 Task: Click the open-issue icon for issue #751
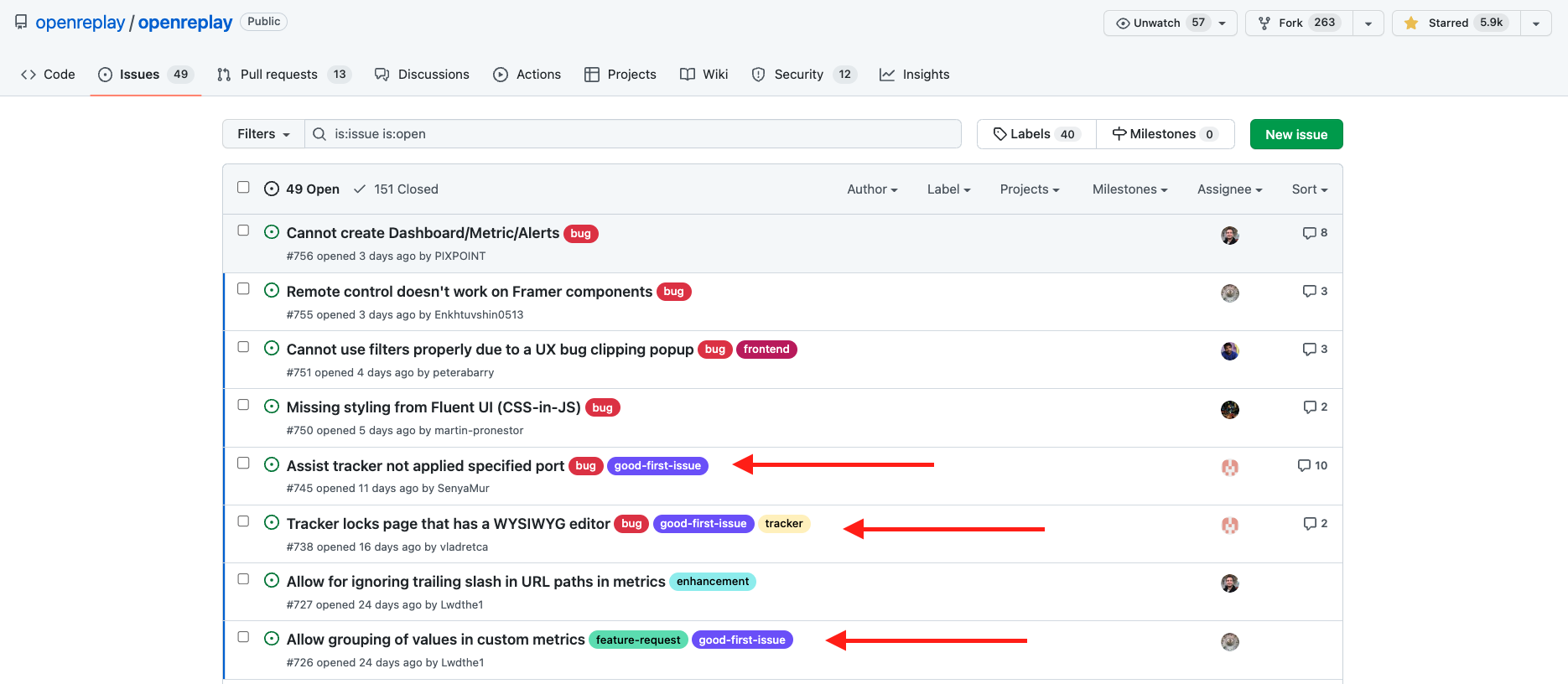click(x=272, y=348)
